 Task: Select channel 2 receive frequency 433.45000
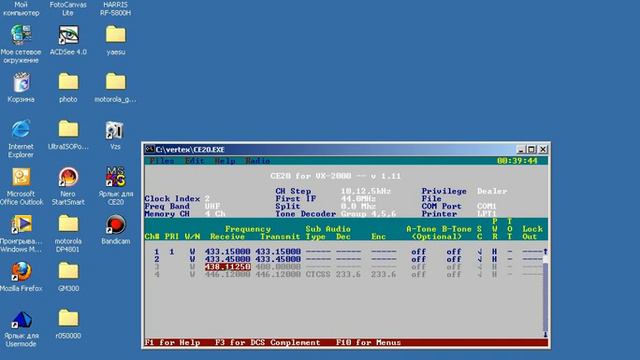pyautogui.click(x=228, y=259)
